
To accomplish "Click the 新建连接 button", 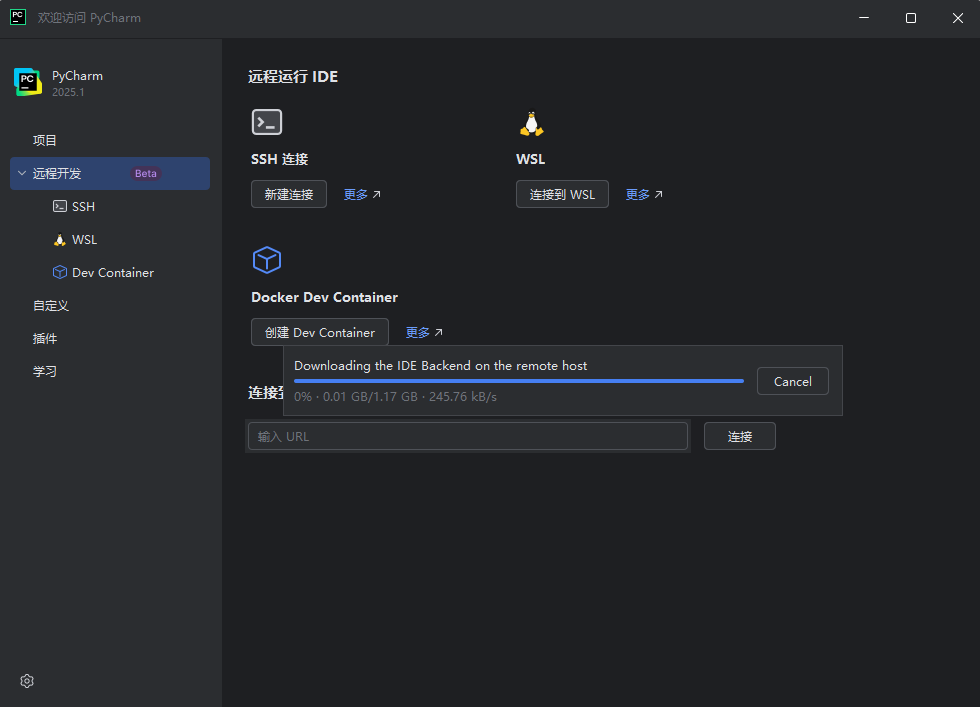I will (289, 194).
